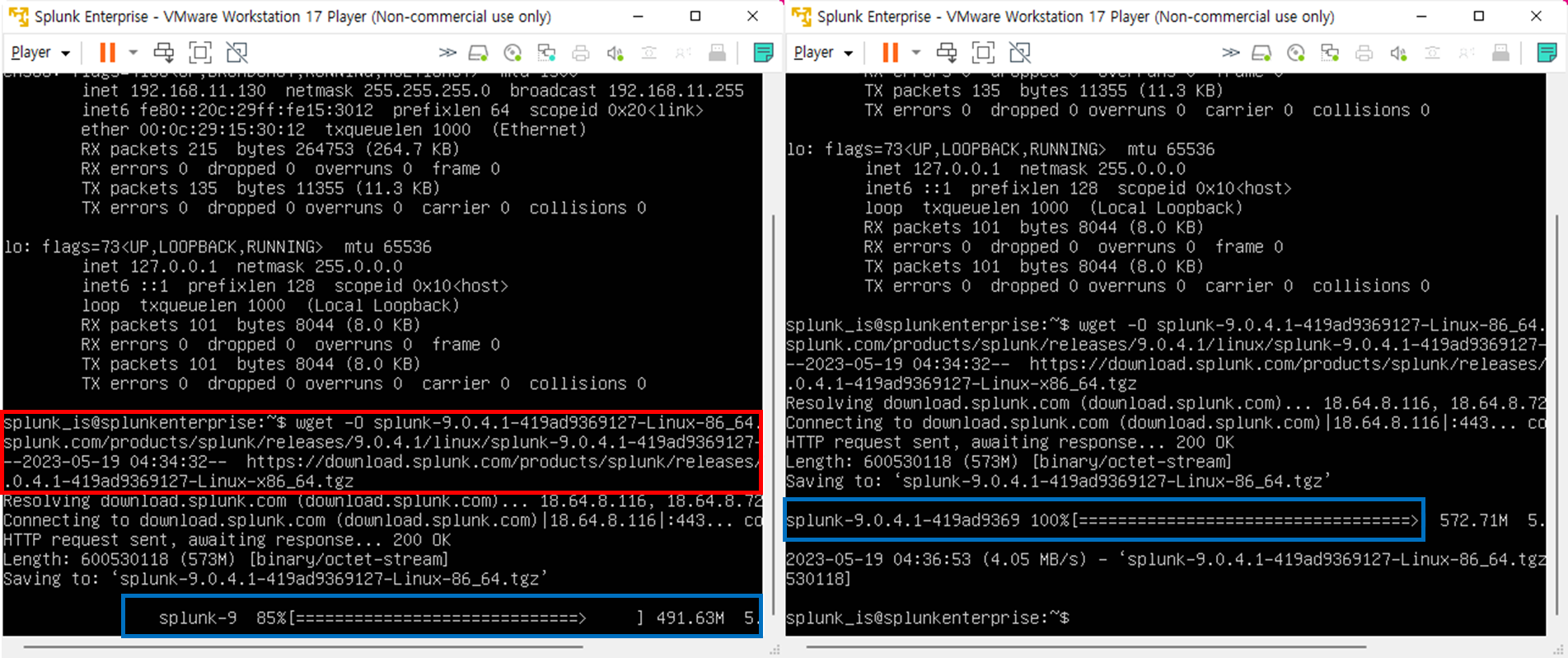The width and height of the screenshot is (1568, 658).
Task: Click the 491.63M downloaded size value
Action: (690, 618)
